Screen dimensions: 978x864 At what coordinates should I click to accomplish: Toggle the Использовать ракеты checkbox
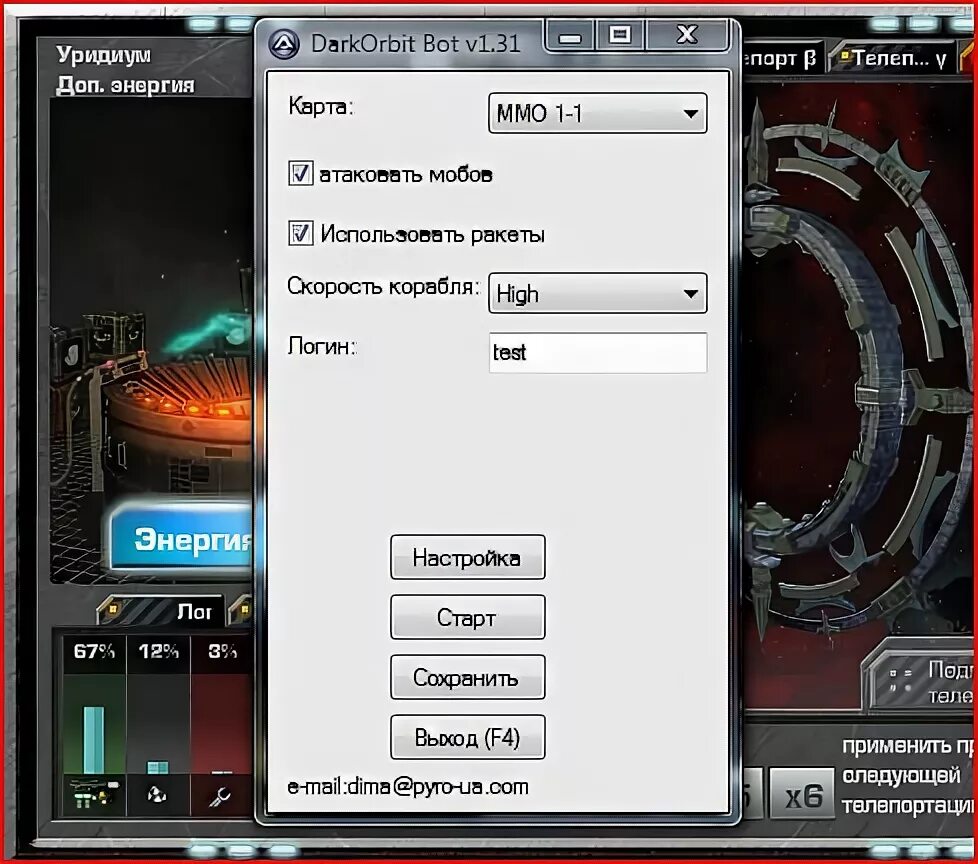[x=300, y=233]
